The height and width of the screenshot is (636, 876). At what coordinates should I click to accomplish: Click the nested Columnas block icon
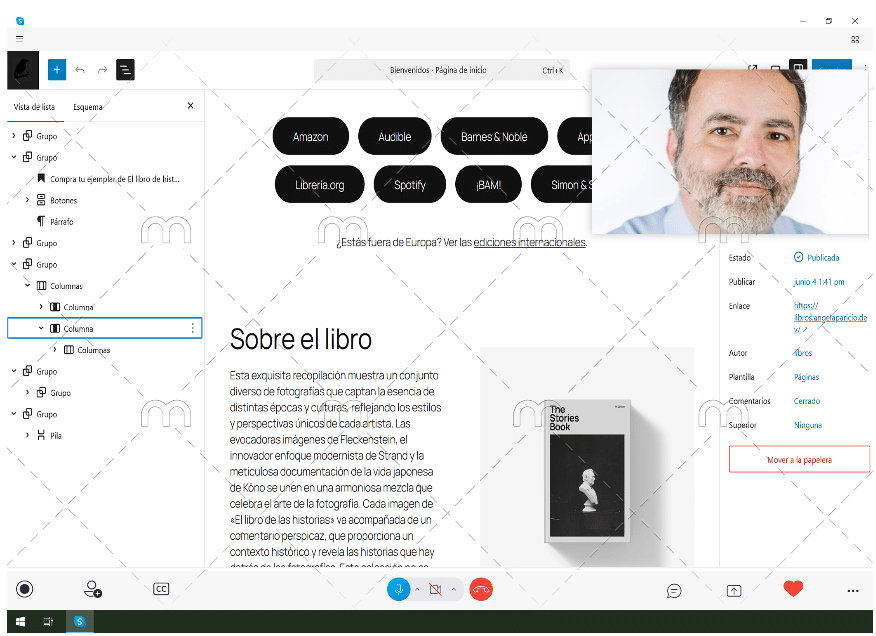pos(69,350)
